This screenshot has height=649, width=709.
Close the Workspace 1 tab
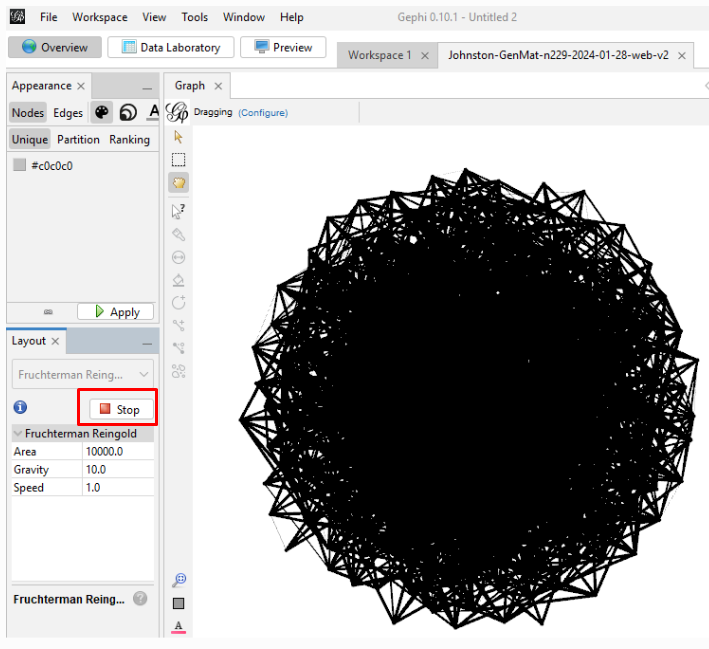tap(425, 56)
